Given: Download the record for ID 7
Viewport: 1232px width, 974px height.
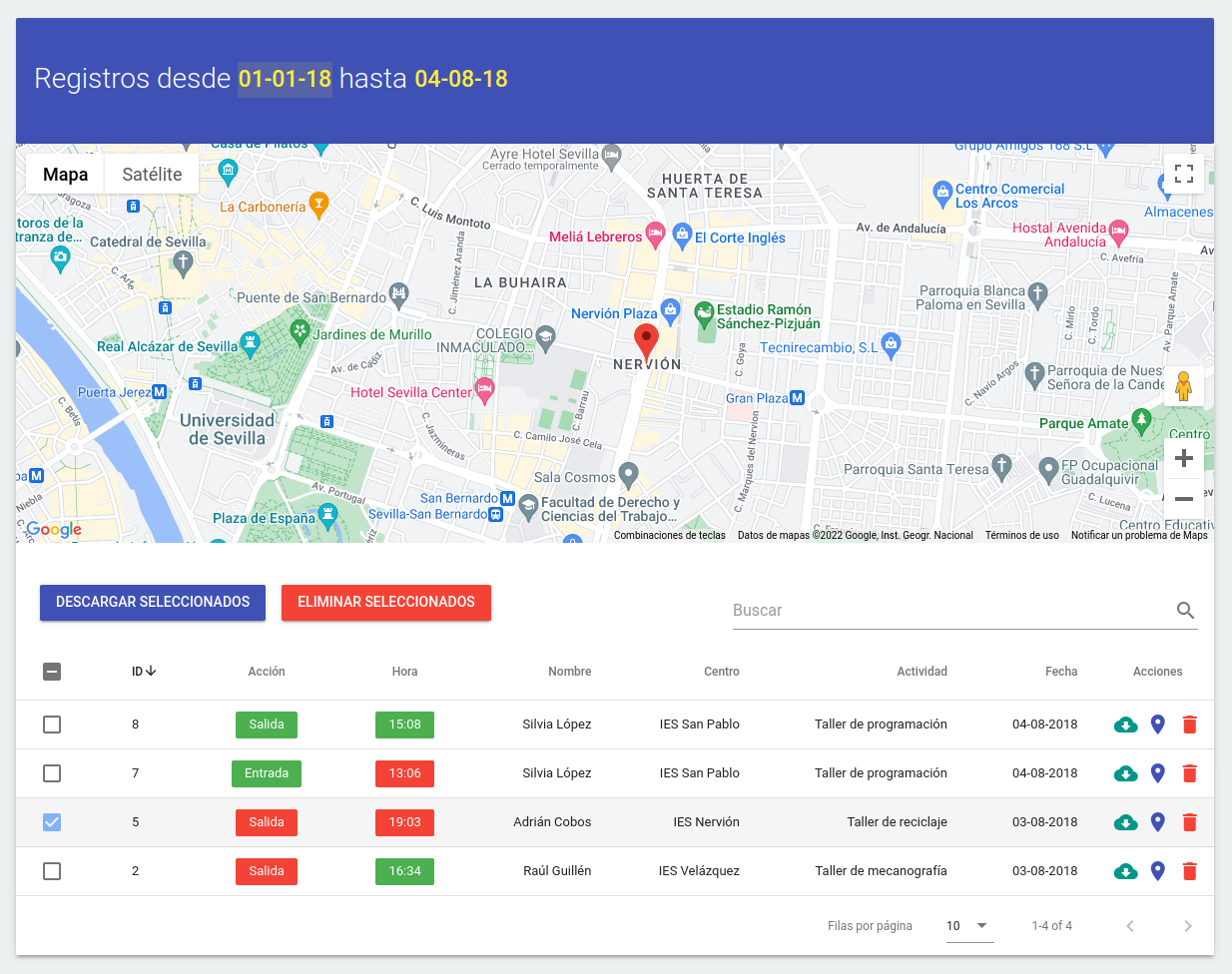Looking at the screenshot, I should tap(1125, 773).
